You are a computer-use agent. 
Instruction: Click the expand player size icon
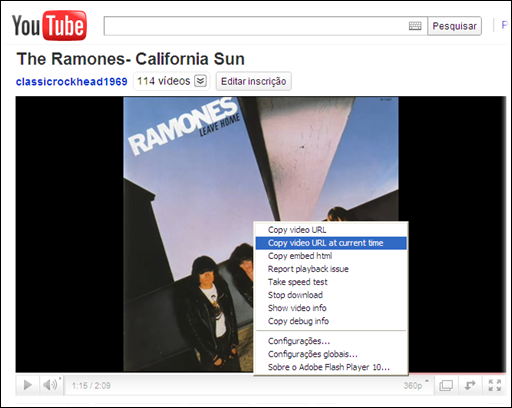(x=470, y=385)
